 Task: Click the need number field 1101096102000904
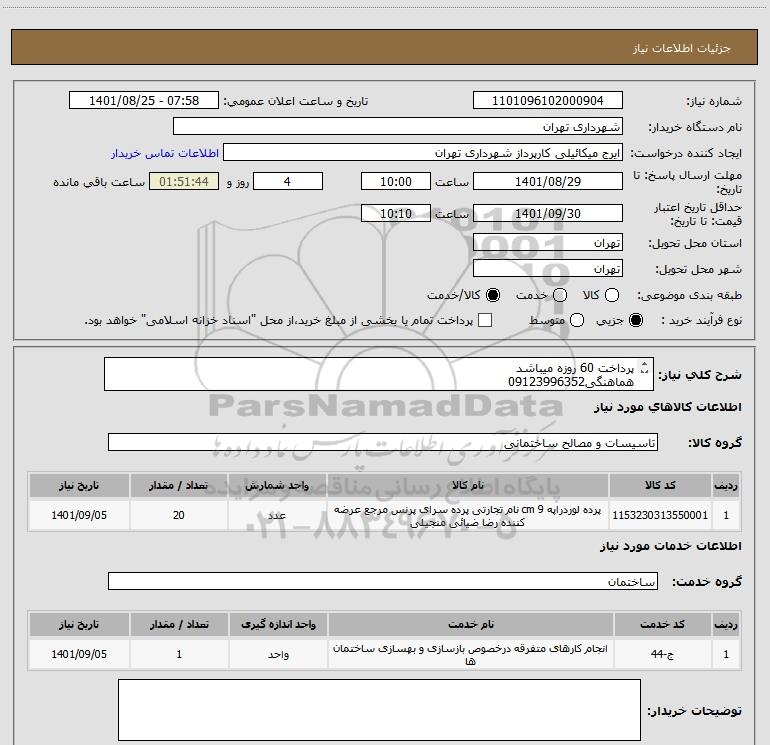click(548, 101)
